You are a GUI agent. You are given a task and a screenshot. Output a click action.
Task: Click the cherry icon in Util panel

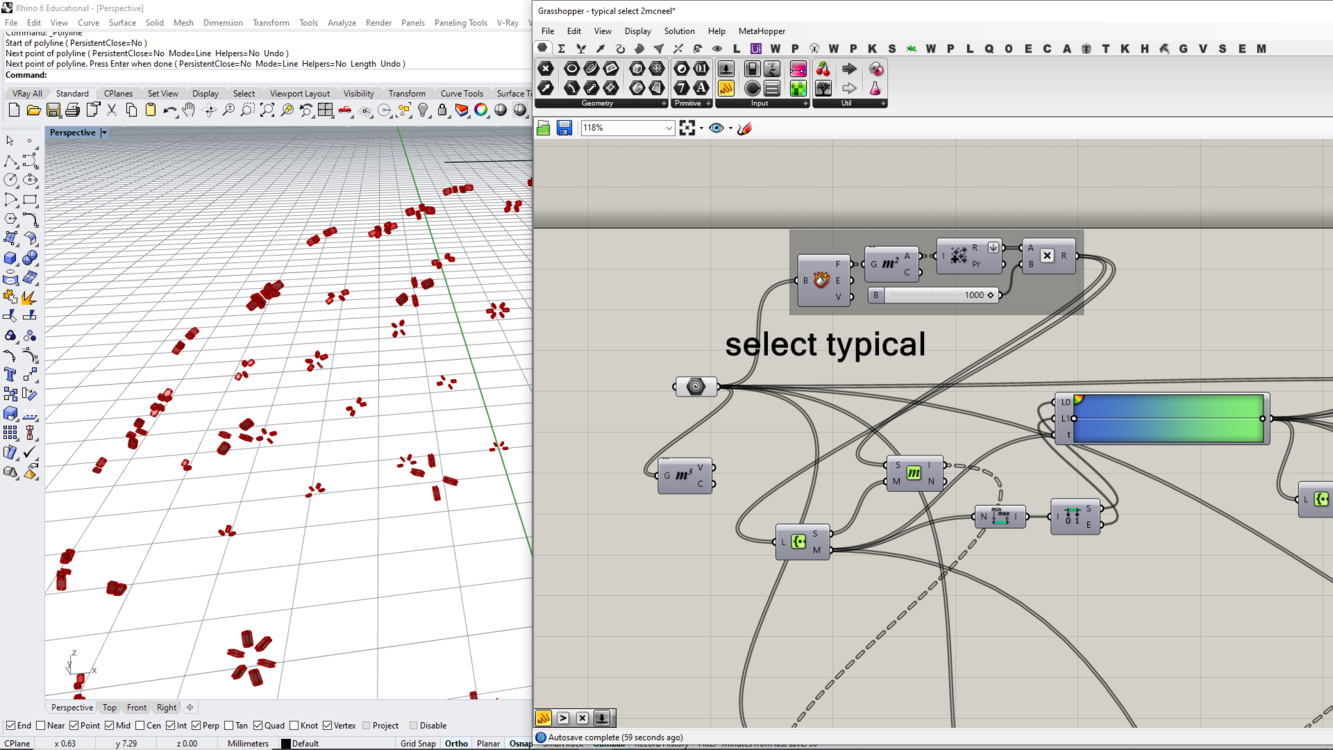click(x=823, y=69)
